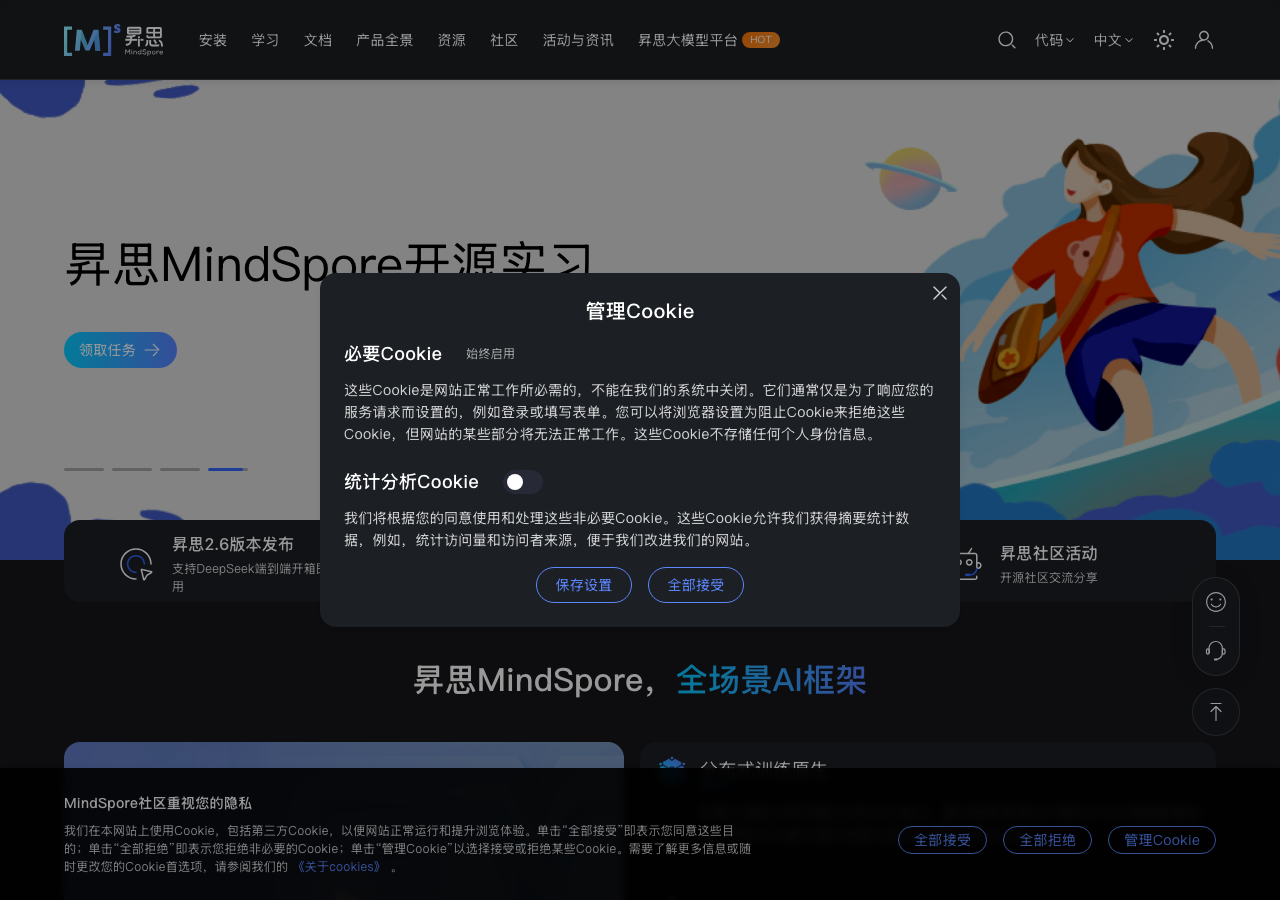Image resolution: width=1280 pixels, height=900 pixels.
Task: Expand the 中文 language dropdown
Action: 1113,40
